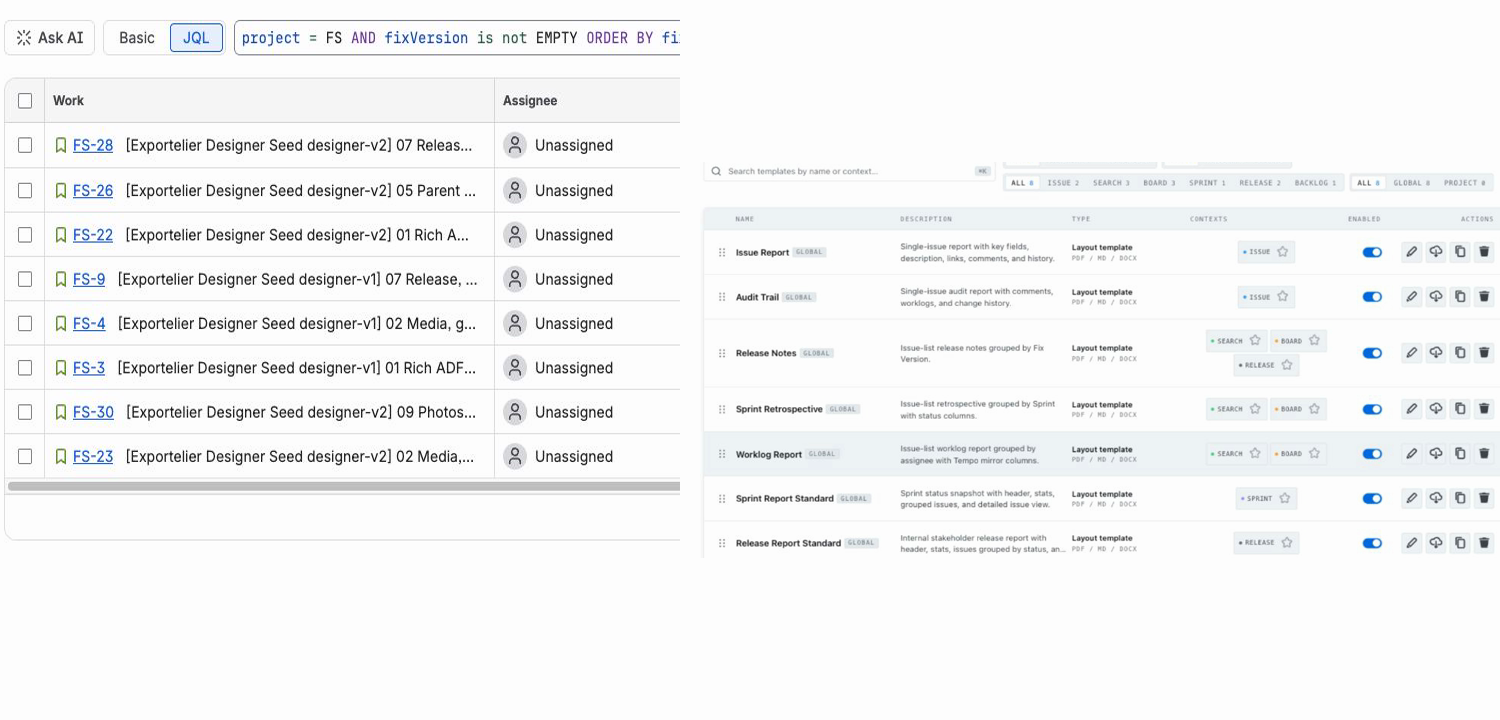The image size is (1500, 720).
Task: Download the Issue Report template
Action: point(1435,252)
